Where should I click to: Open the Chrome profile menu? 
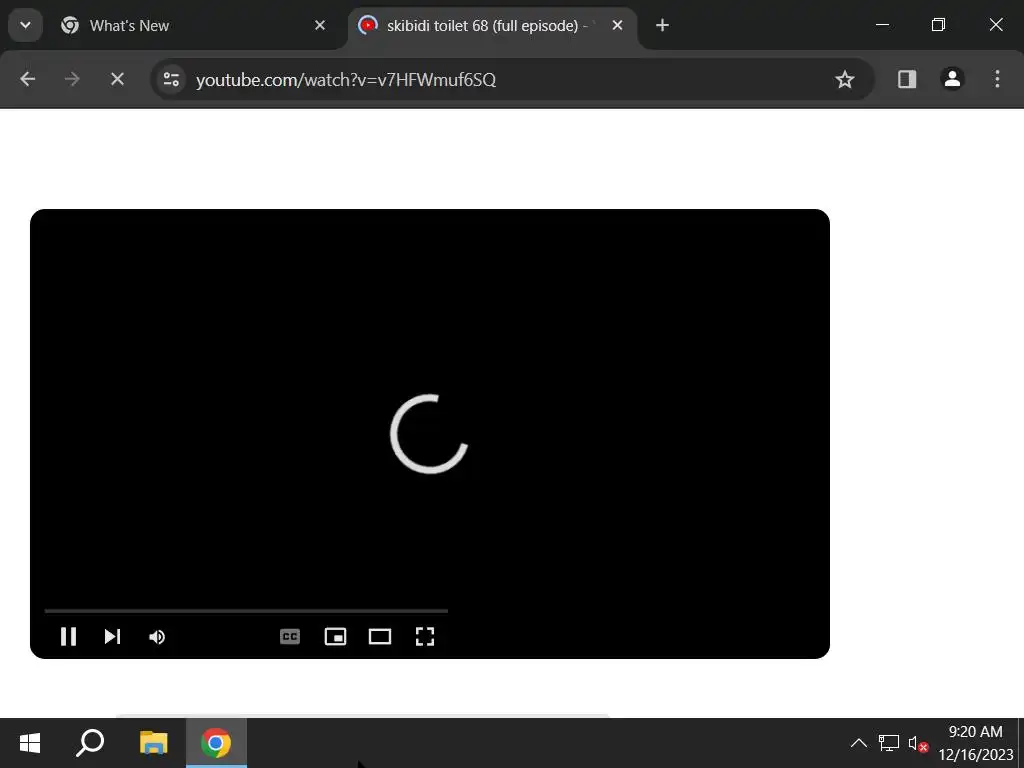pyautogui.click(x=952, y=79)
